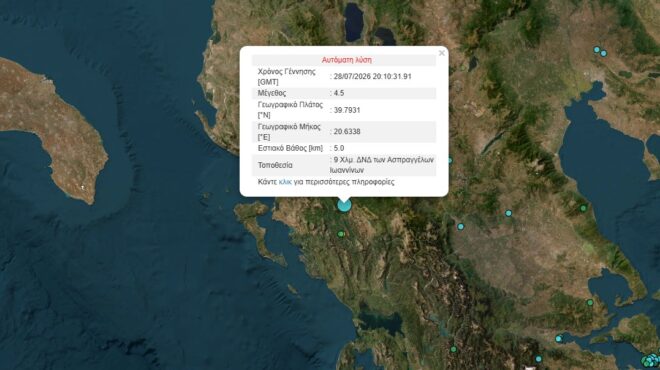Open the dense marker cluster in the bottom-right corner
Screen dimensions: 660x370
[x=651, y=360]
